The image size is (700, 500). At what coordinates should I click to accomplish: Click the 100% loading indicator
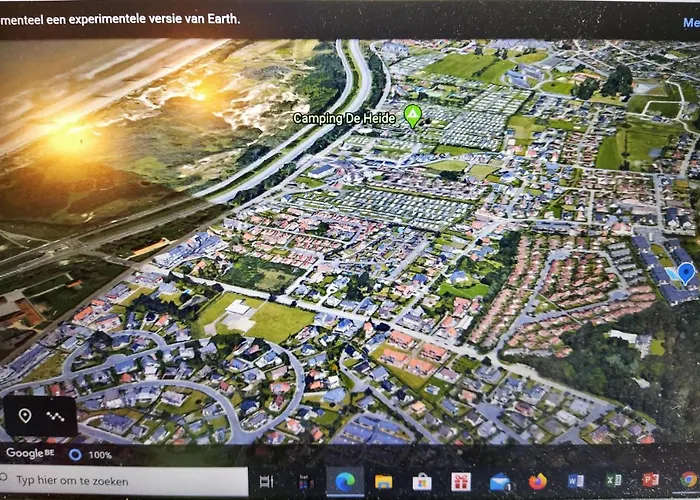pyautogui.click(x=91, y=455)
